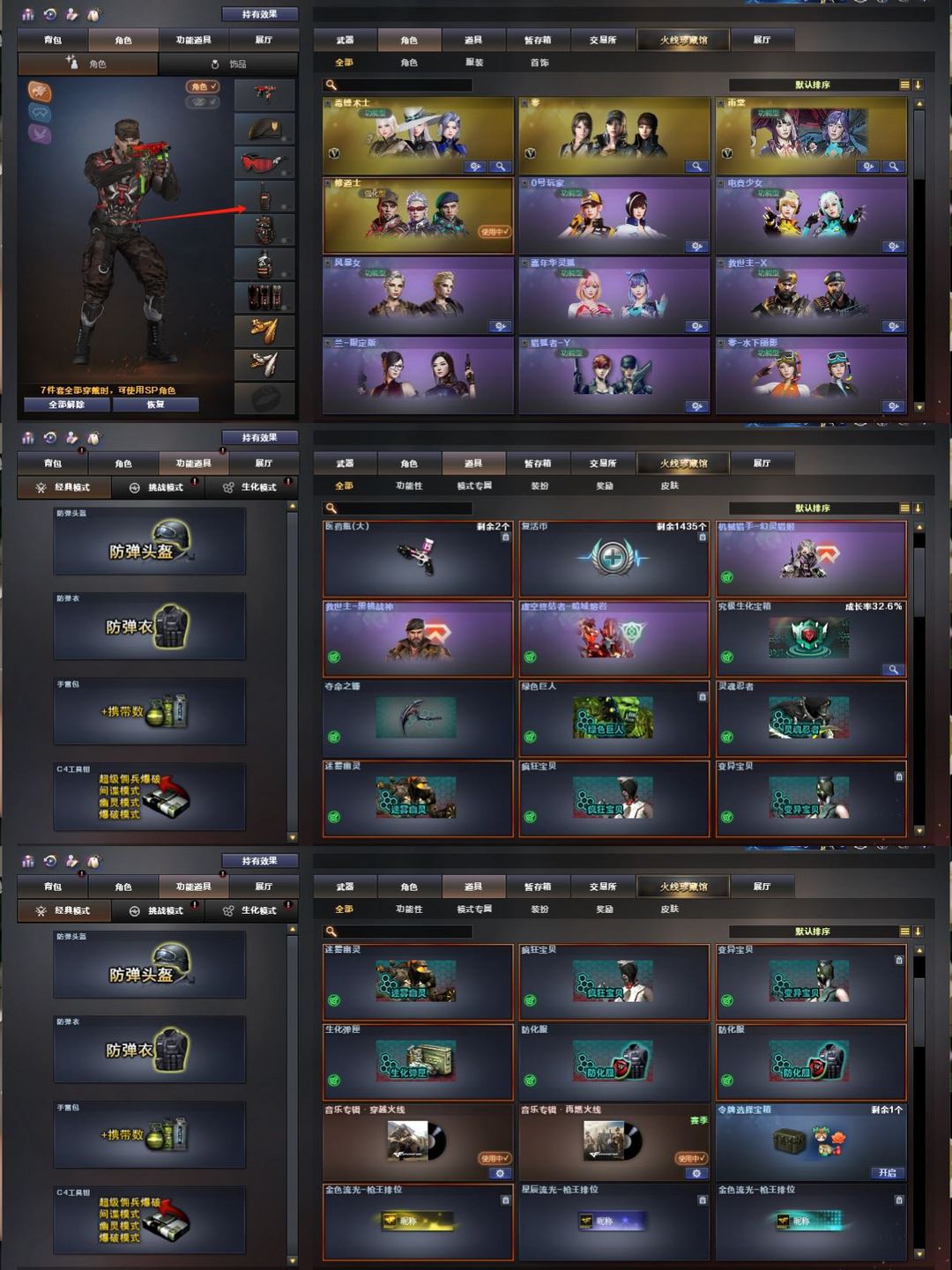Click trash icon on 星辰流光-枪王排位 card

[703, 1199]
